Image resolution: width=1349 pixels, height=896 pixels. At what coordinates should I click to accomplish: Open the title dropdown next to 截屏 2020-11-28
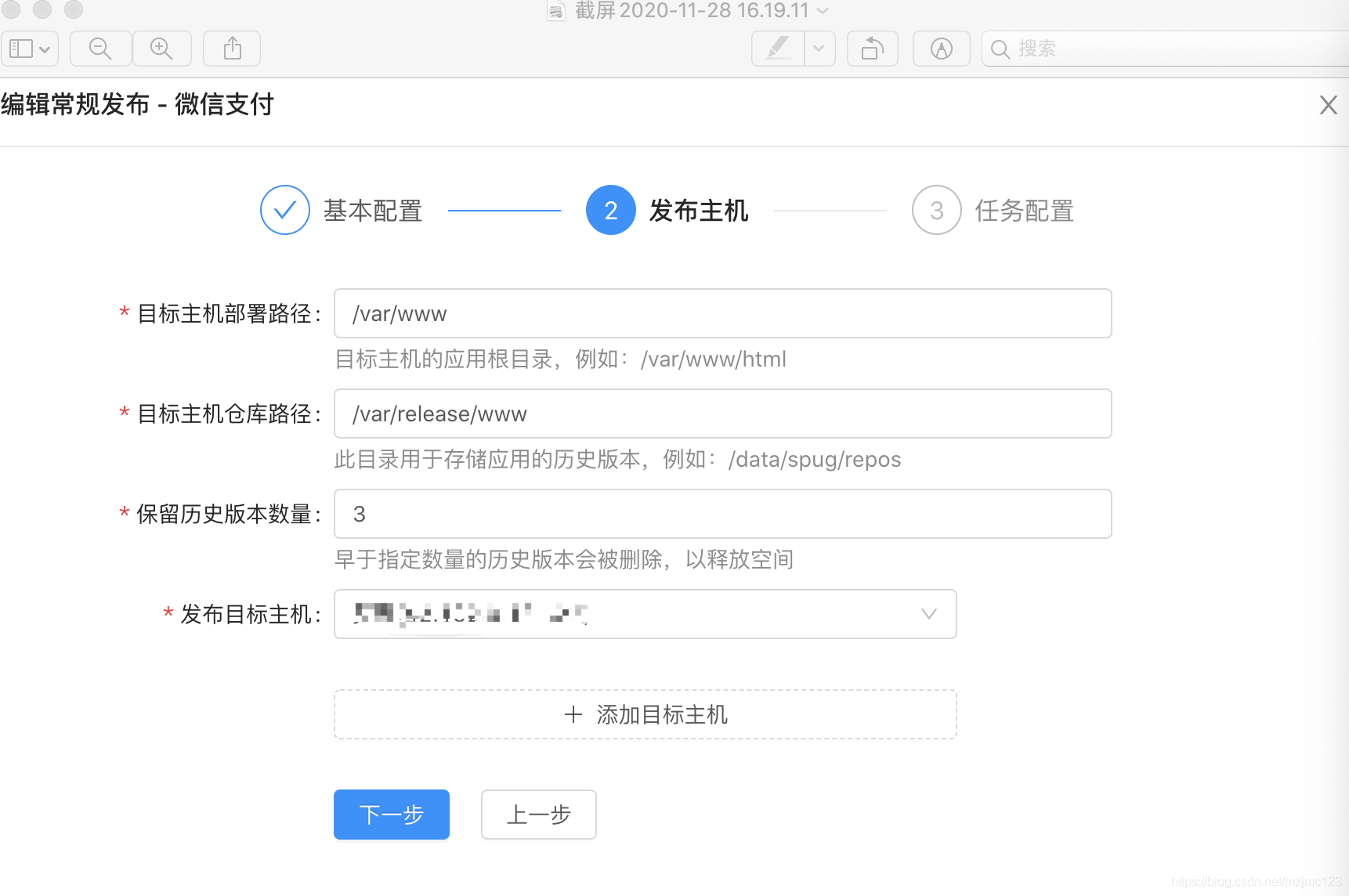[823, 11]
